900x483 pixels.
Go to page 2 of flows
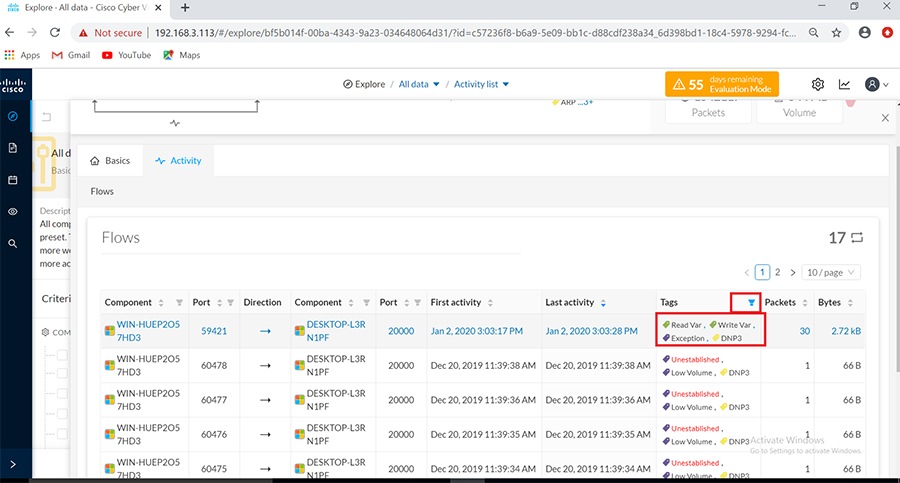coord(778,272)
